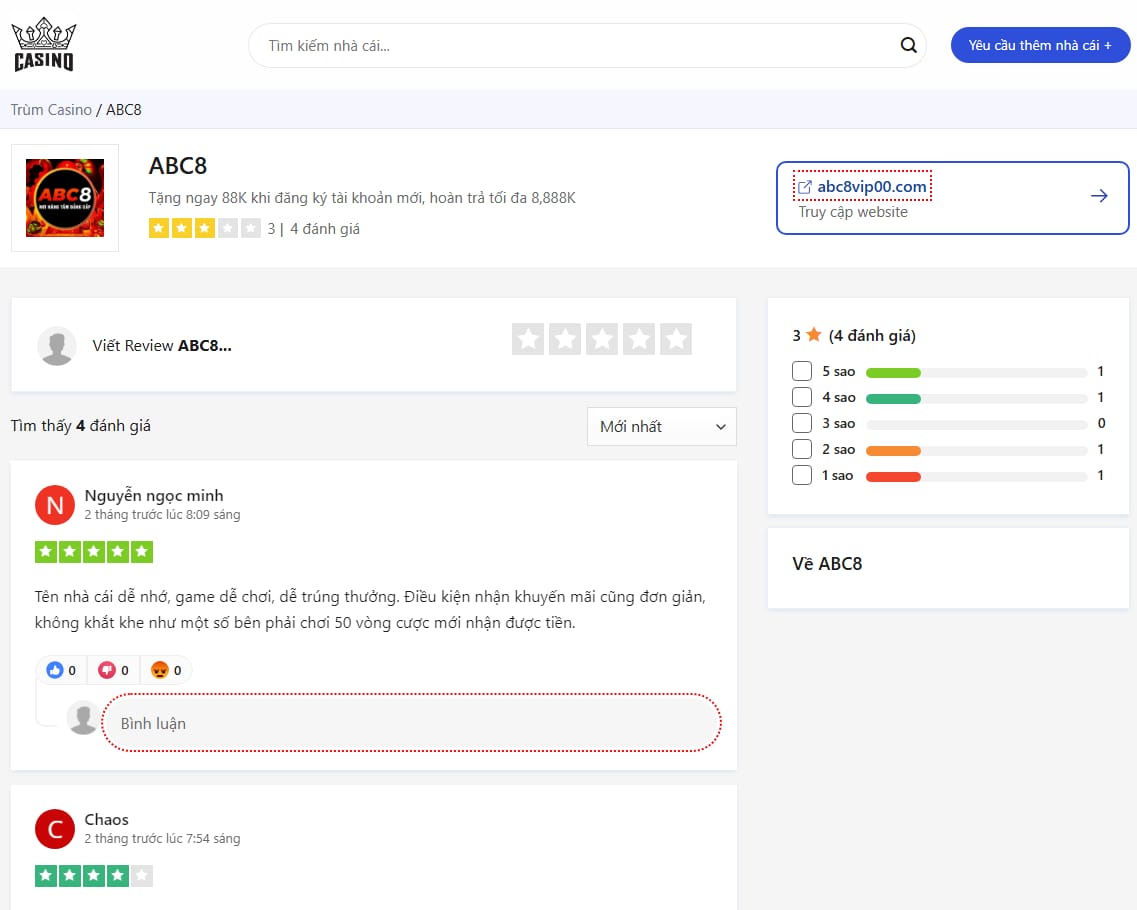Click the ABC8 heading title
The height and width of the screenshot is (910, 1137).
178,166
